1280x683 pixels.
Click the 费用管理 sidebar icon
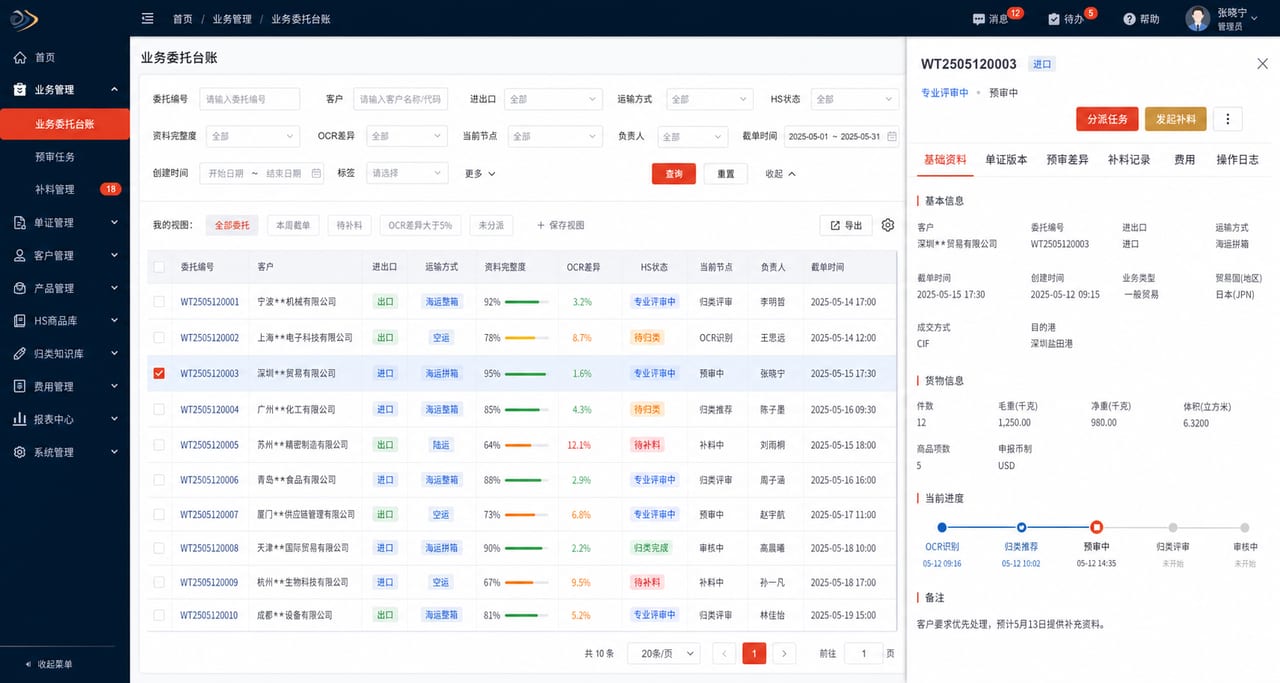(20, 386)
